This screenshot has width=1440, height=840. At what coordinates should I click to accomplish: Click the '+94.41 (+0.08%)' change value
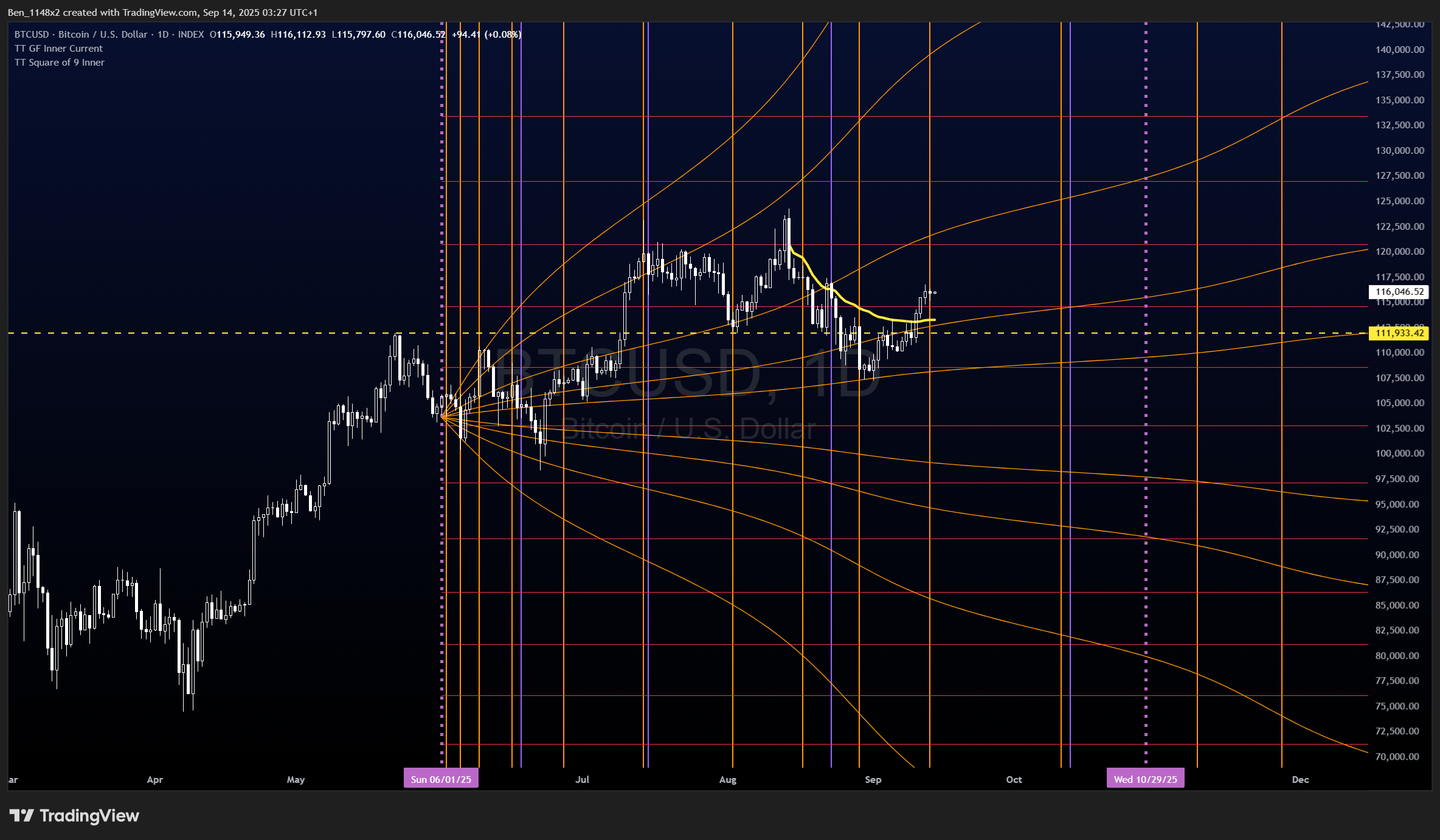click(486, 35)
